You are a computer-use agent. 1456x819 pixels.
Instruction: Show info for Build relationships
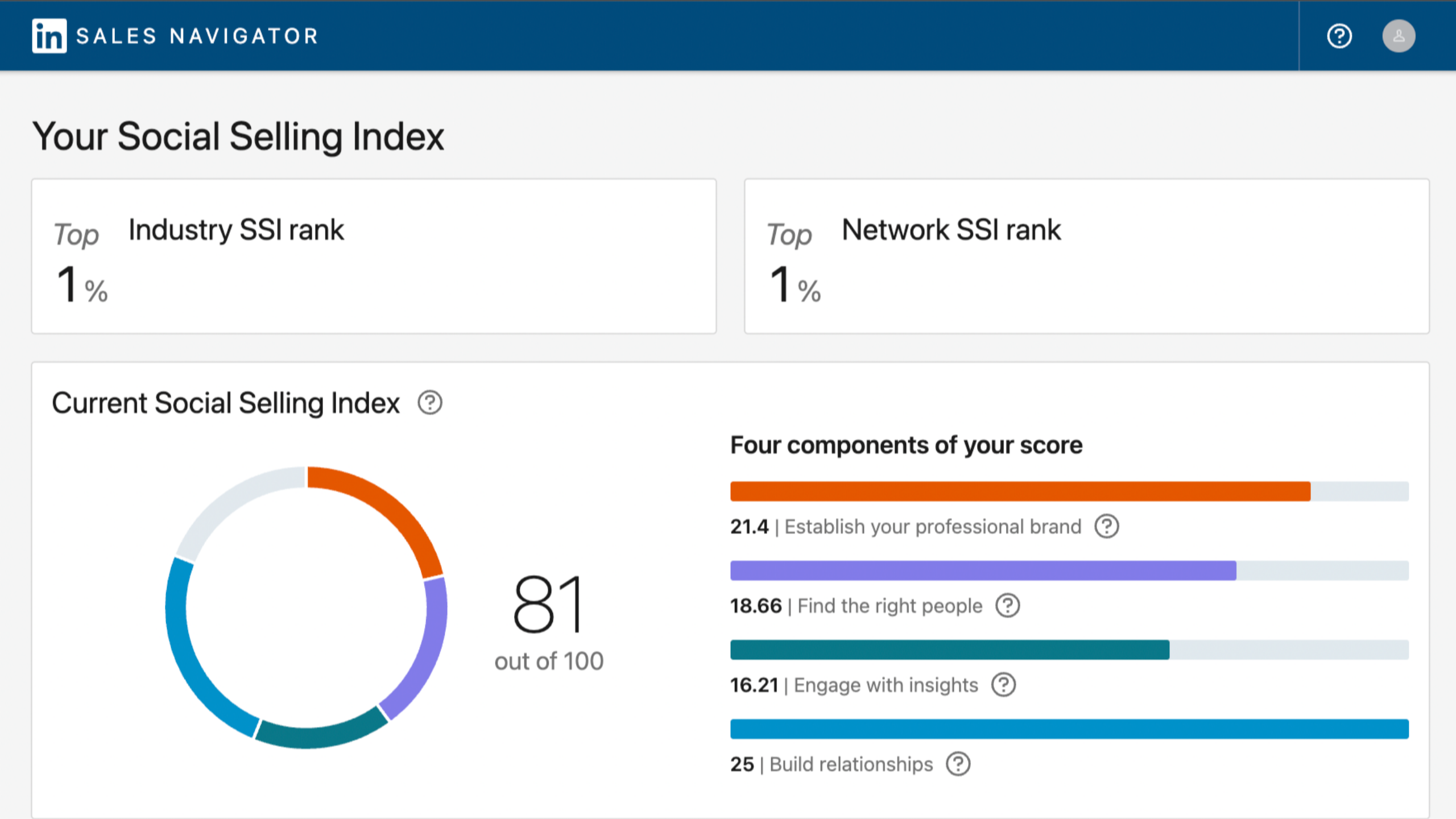pos(958,764)
